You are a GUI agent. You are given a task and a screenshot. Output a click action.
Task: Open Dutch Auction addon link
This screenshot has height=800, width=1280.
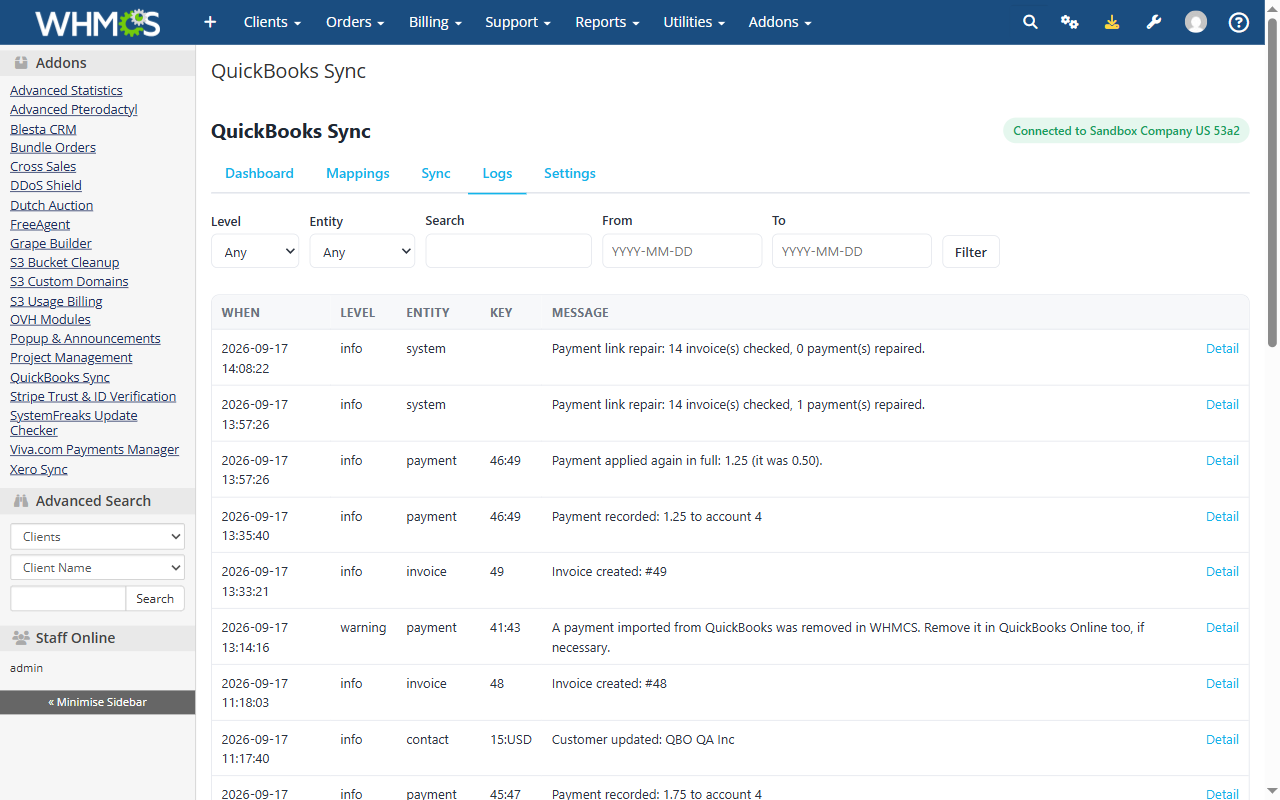point(52,205)
